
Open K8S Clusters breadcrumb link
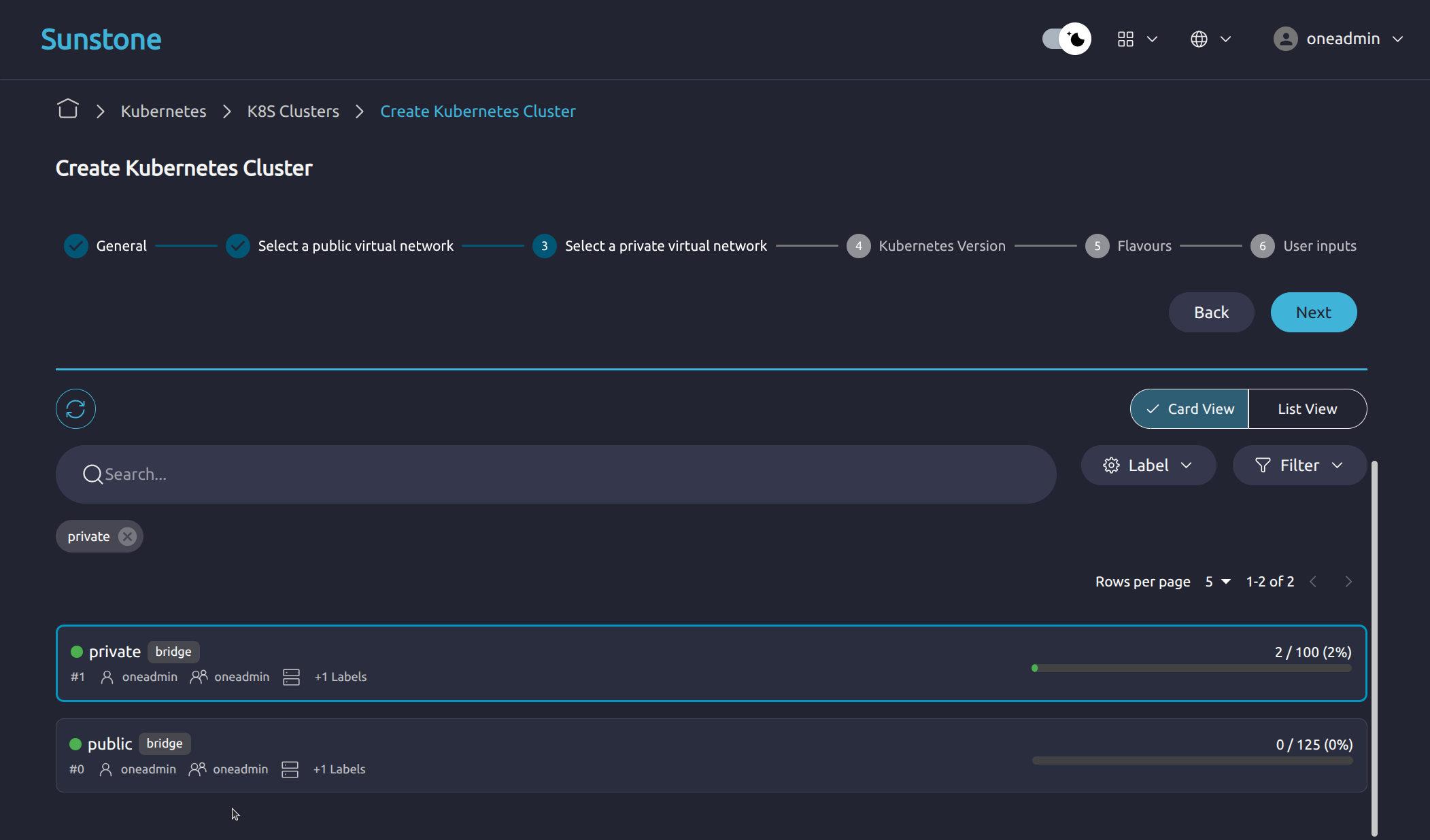click(293, 111)
